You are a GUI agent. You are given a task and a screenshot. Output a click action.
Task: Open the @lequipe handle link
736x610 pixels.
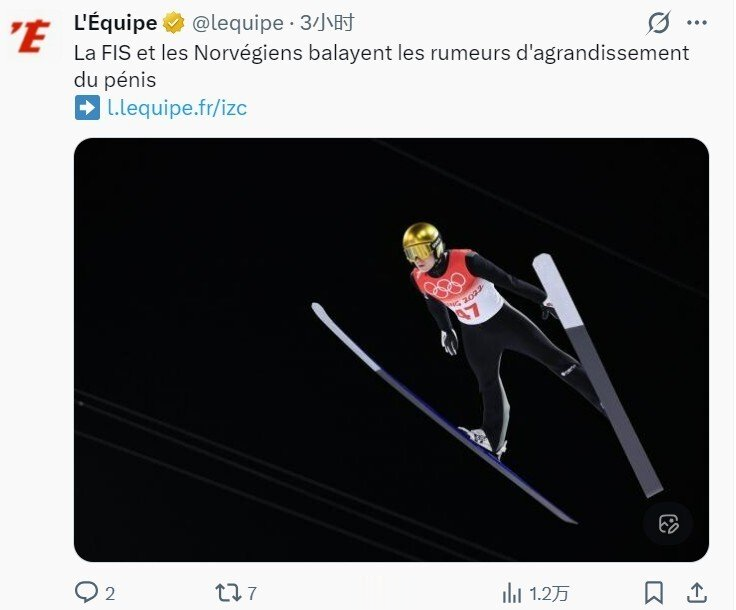[x=238, y=23]
